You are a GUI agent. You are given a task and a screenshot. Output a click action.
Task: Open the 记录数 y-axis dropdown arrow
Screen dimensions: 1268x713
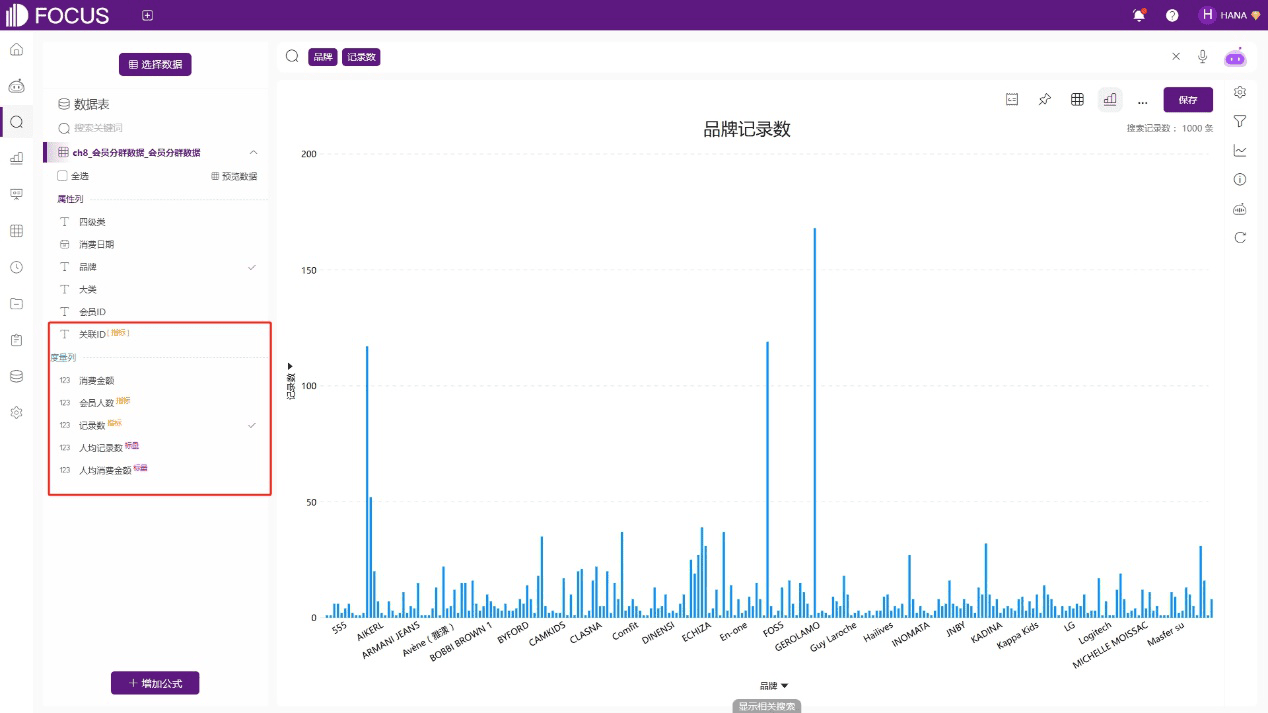point(291,367)
